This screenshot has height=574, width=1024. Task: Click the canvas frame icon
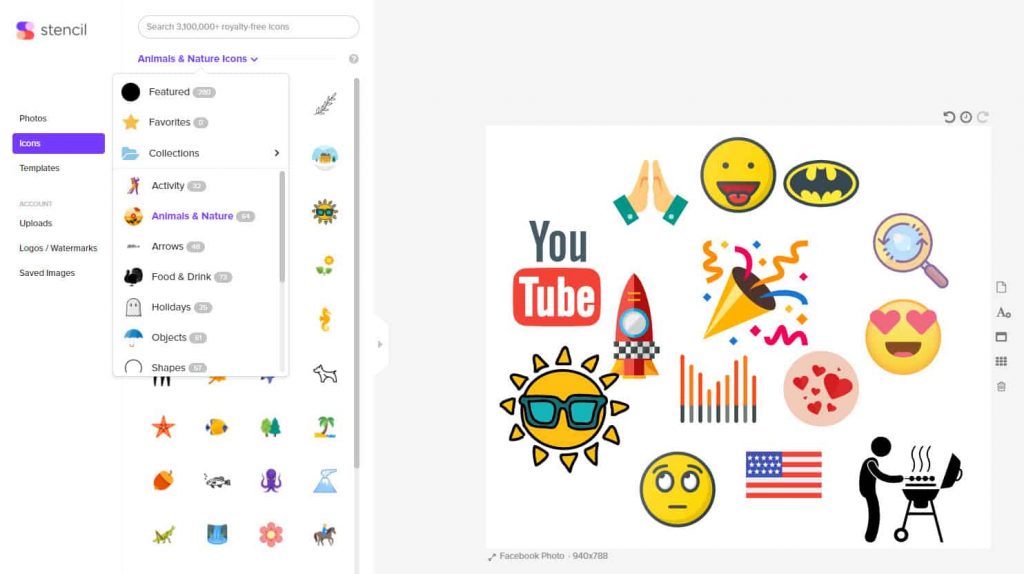point(1001,337)
